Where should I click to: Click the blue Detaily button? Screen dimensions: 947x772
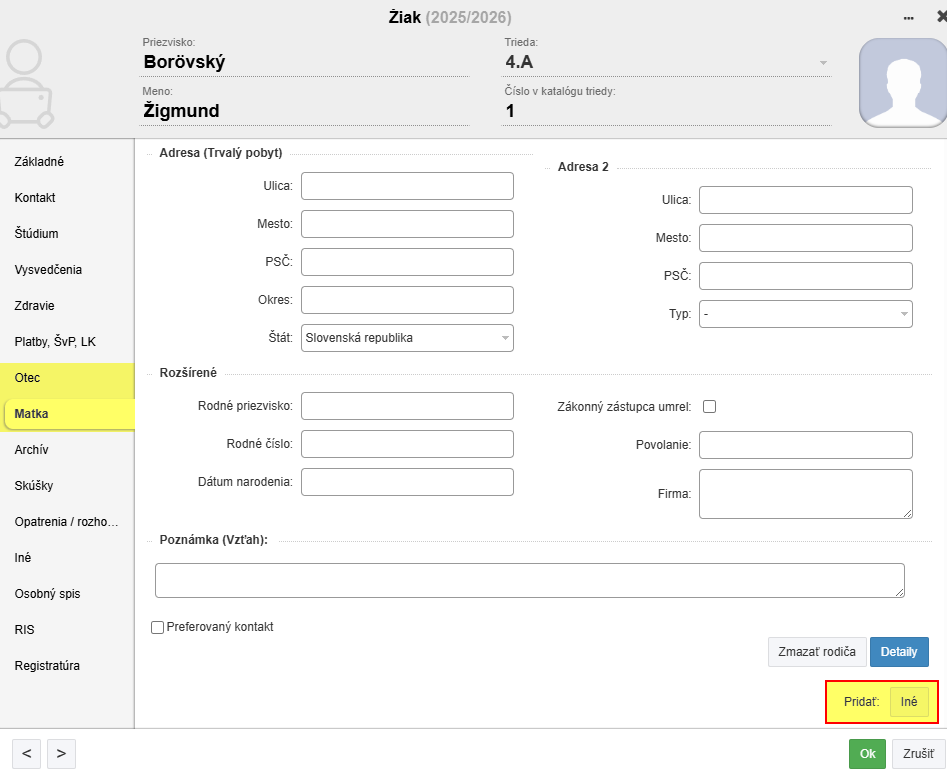tap(898, 652)
